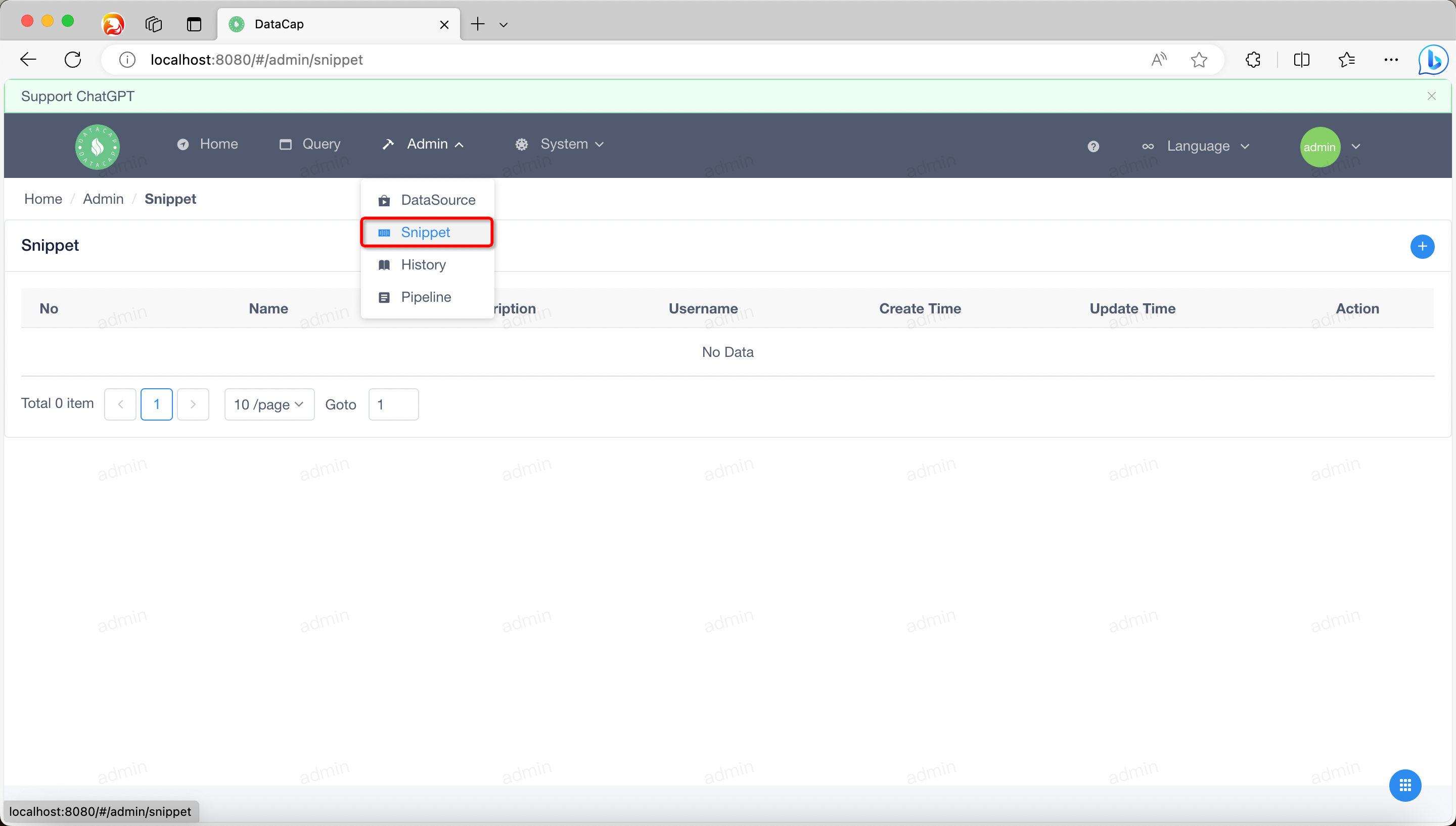This screenshot has height=826, width=1456.
Task: Select DataSource from Admin menu
Action: [427, 200]
